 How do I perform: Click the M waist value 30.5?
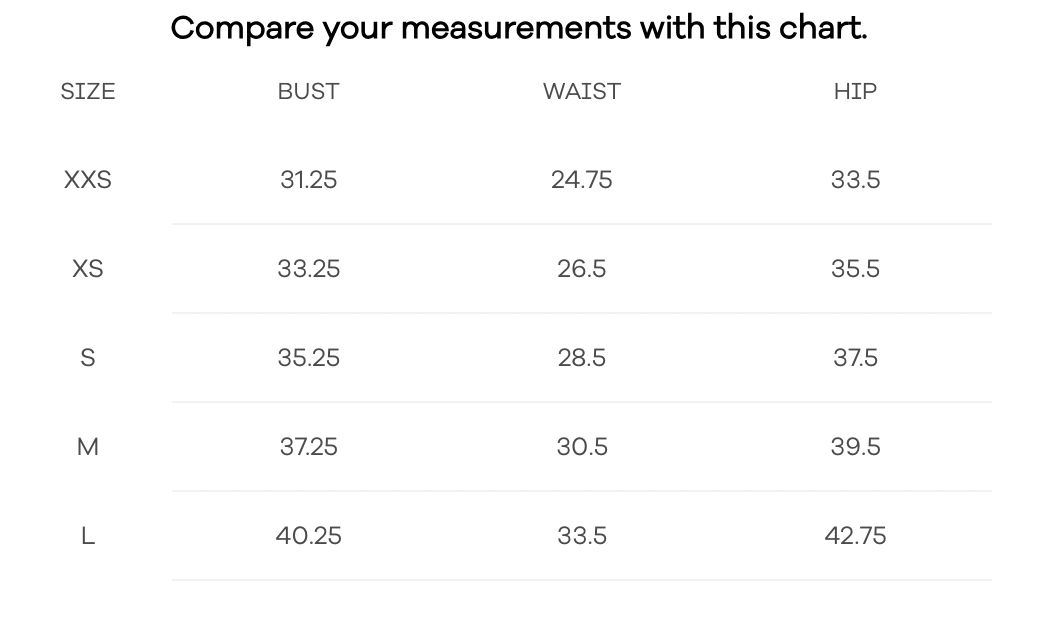pyautogui.click(x=581, y=447)
